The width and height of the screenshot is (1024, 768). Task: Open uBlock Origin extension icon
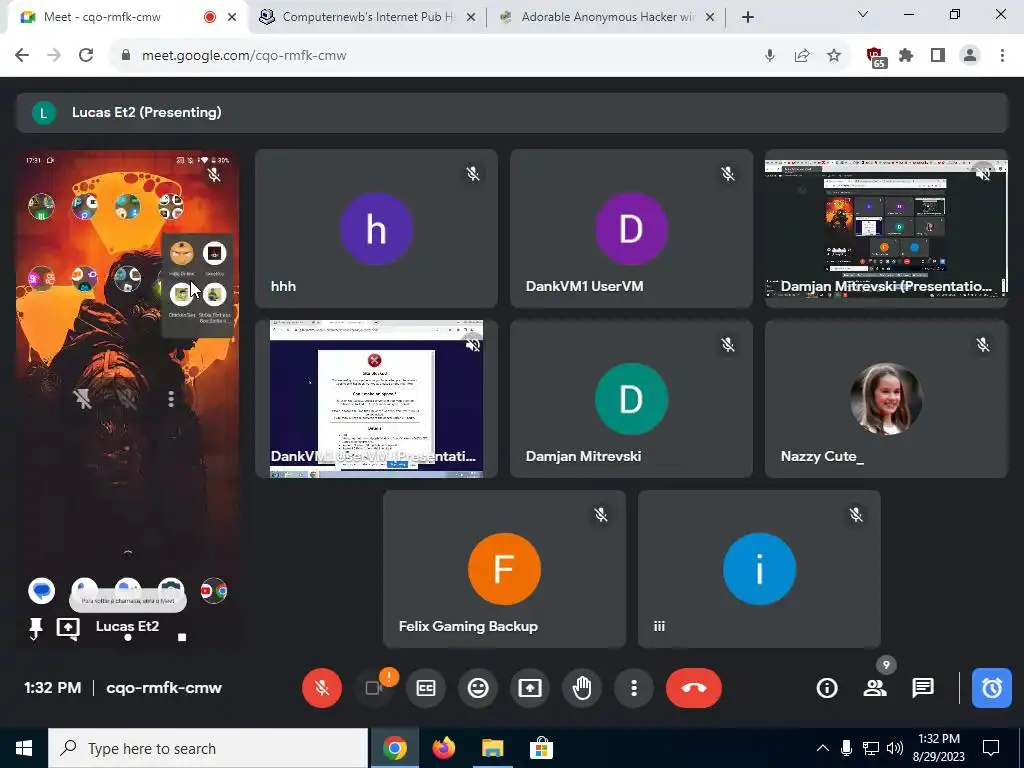coord(875,57)
